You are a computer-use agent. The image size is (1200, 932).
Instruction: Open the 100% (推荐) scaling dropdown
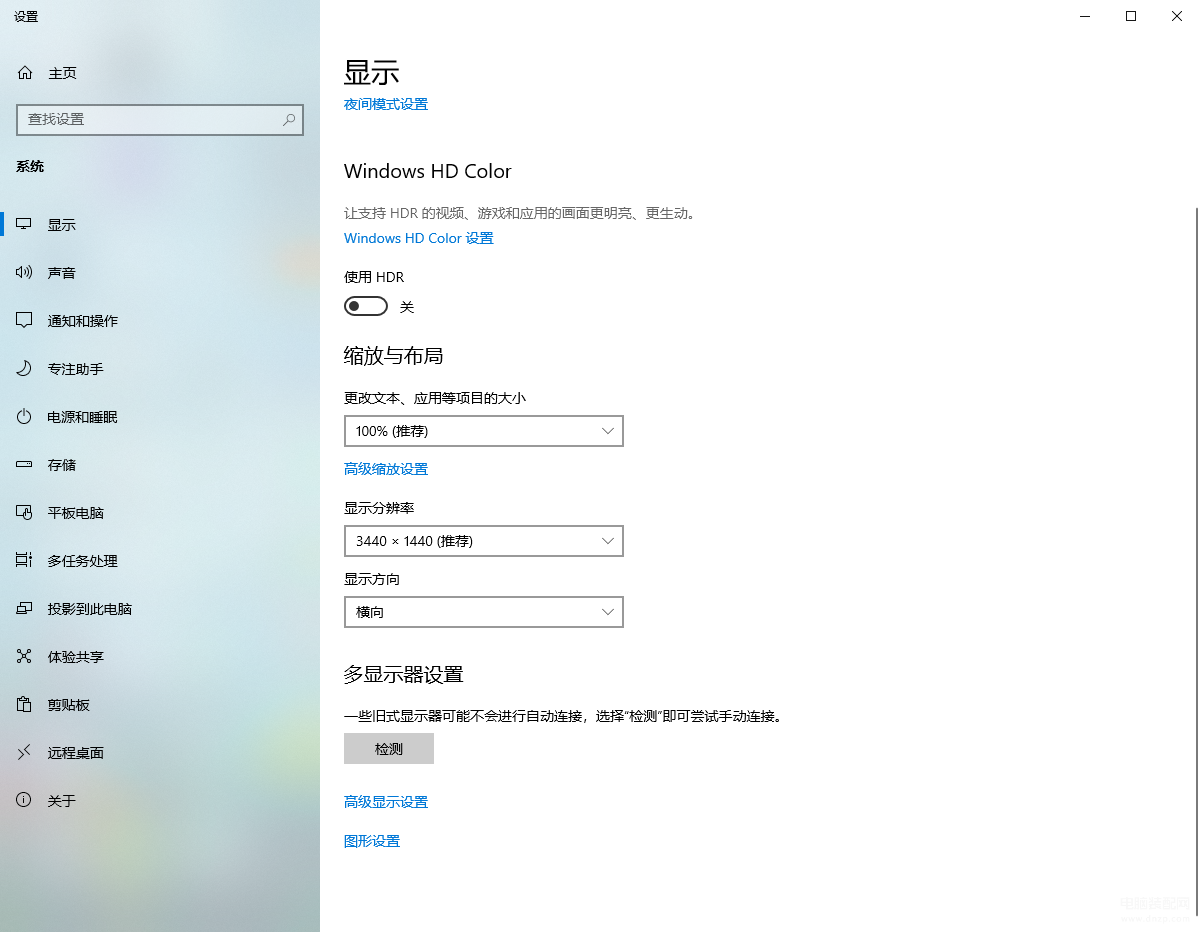coord(484,431)
